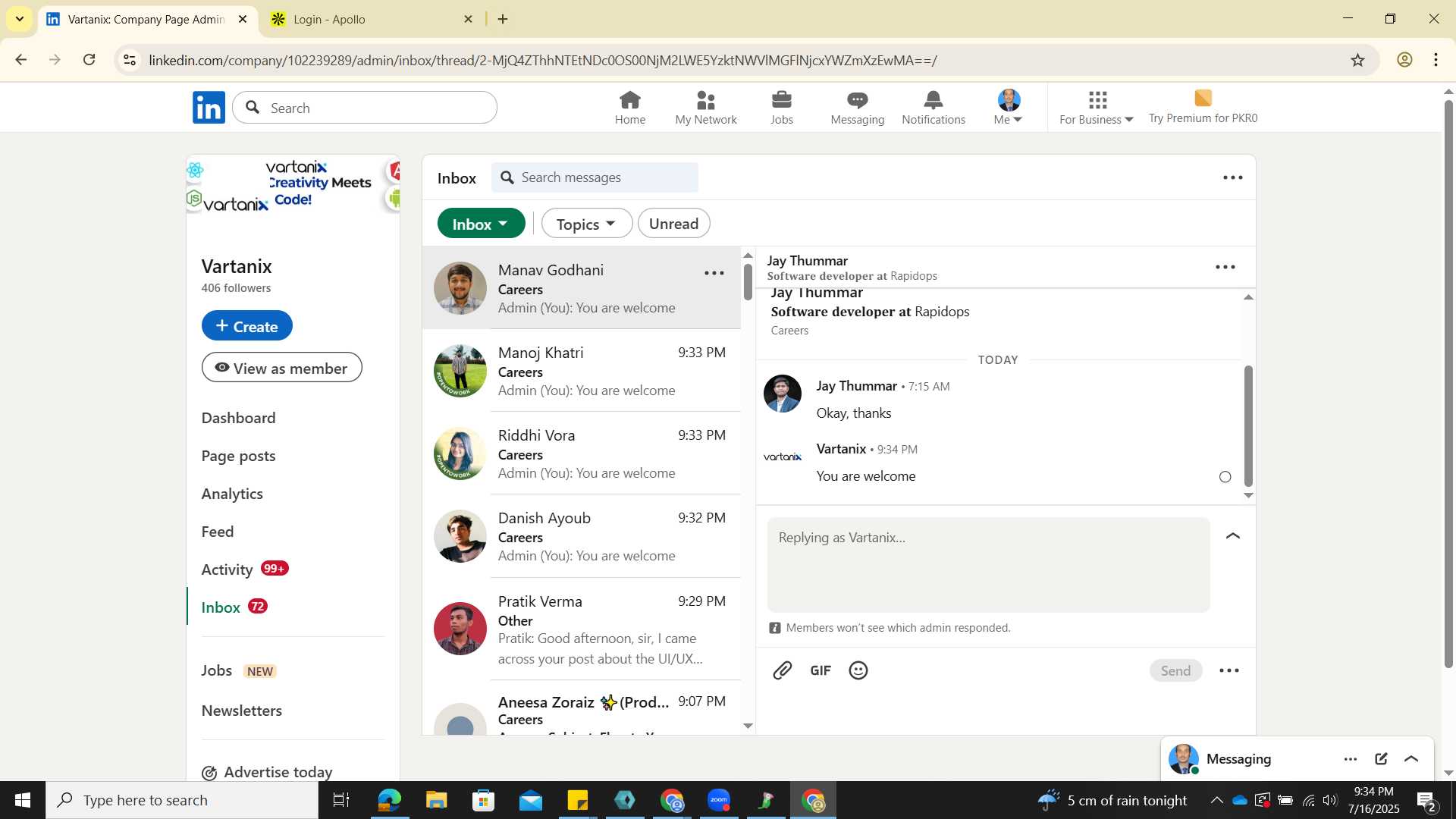Image resolution: width=1456 pixels, height=819 pixels.
Task: Toggle Unread filter
Action: (x=673, y=223)
